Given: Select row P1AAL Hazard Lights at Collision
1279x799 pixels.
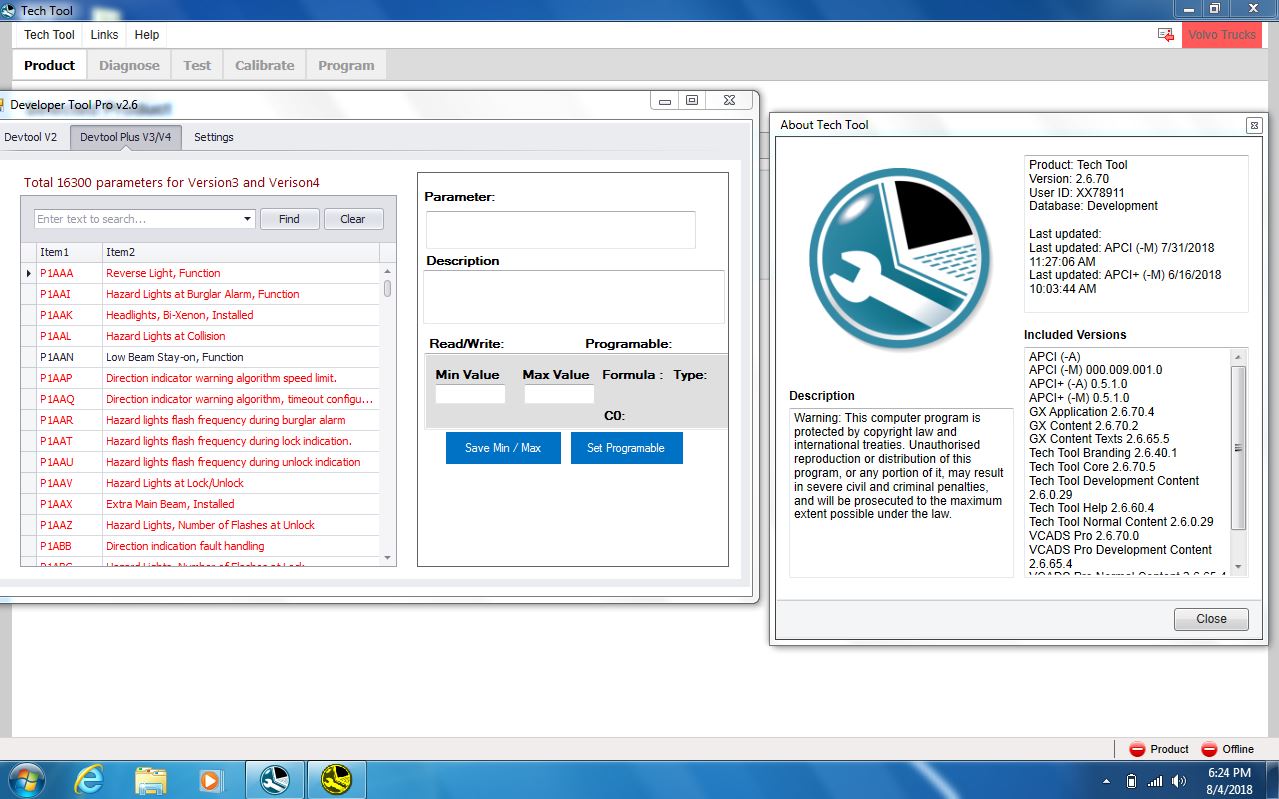Looking at the screenshot, I should [200, 336].
